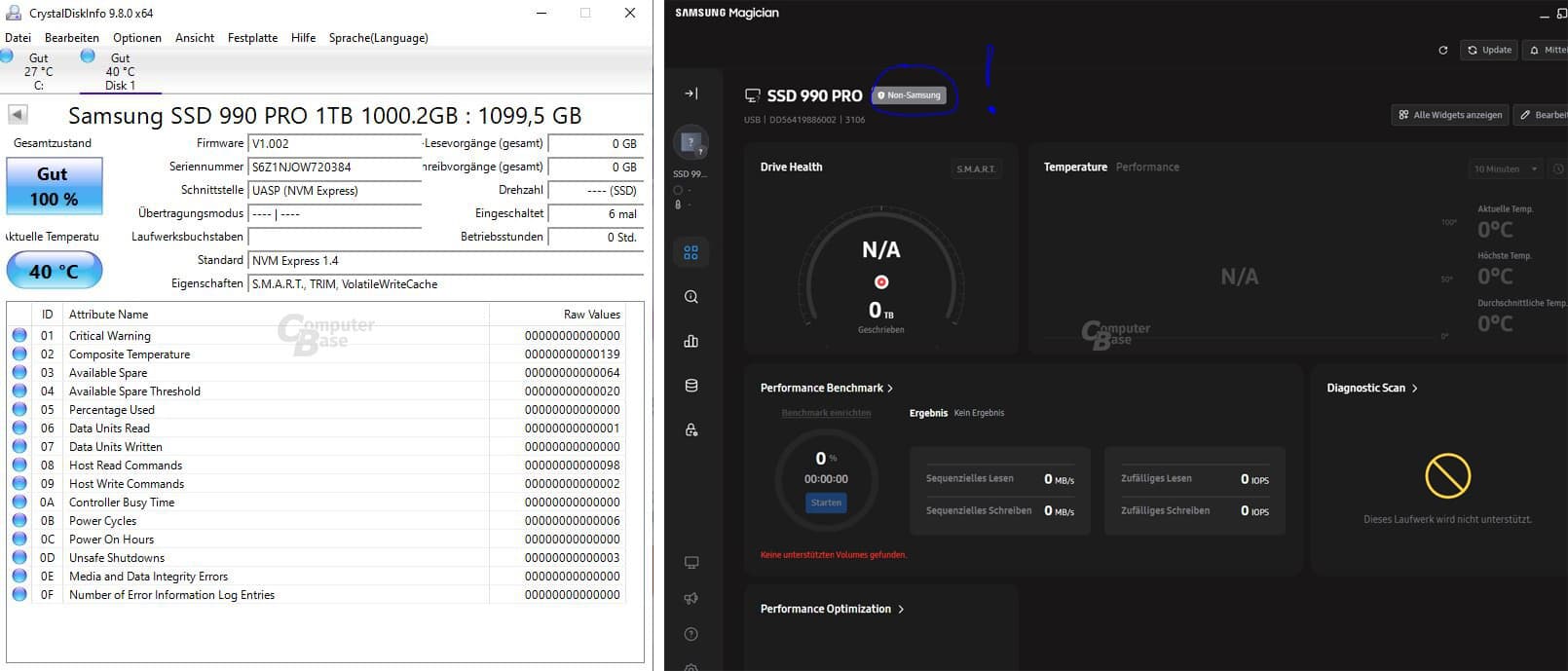This screenshot has width=1568, height=671.
Task: Select the database cylinder sidebar icon
Action: [691, 386]
